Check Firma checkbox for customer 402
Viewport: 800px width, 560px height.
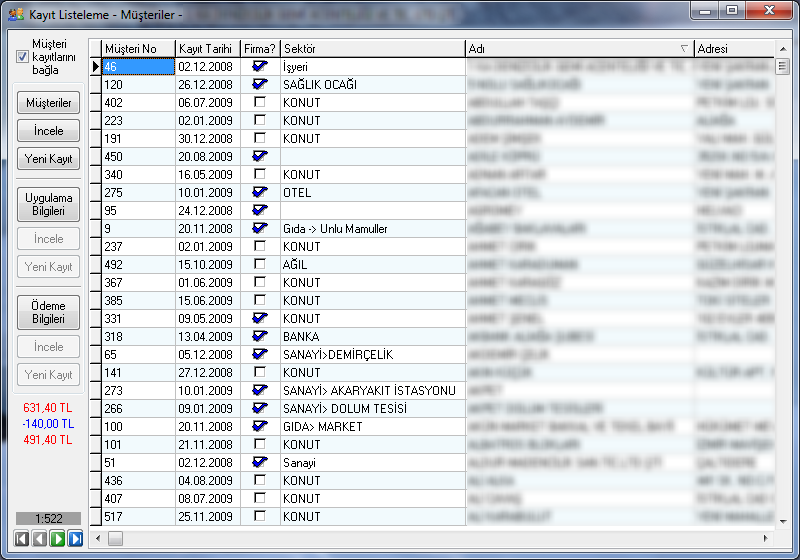(x=260, y=103)
